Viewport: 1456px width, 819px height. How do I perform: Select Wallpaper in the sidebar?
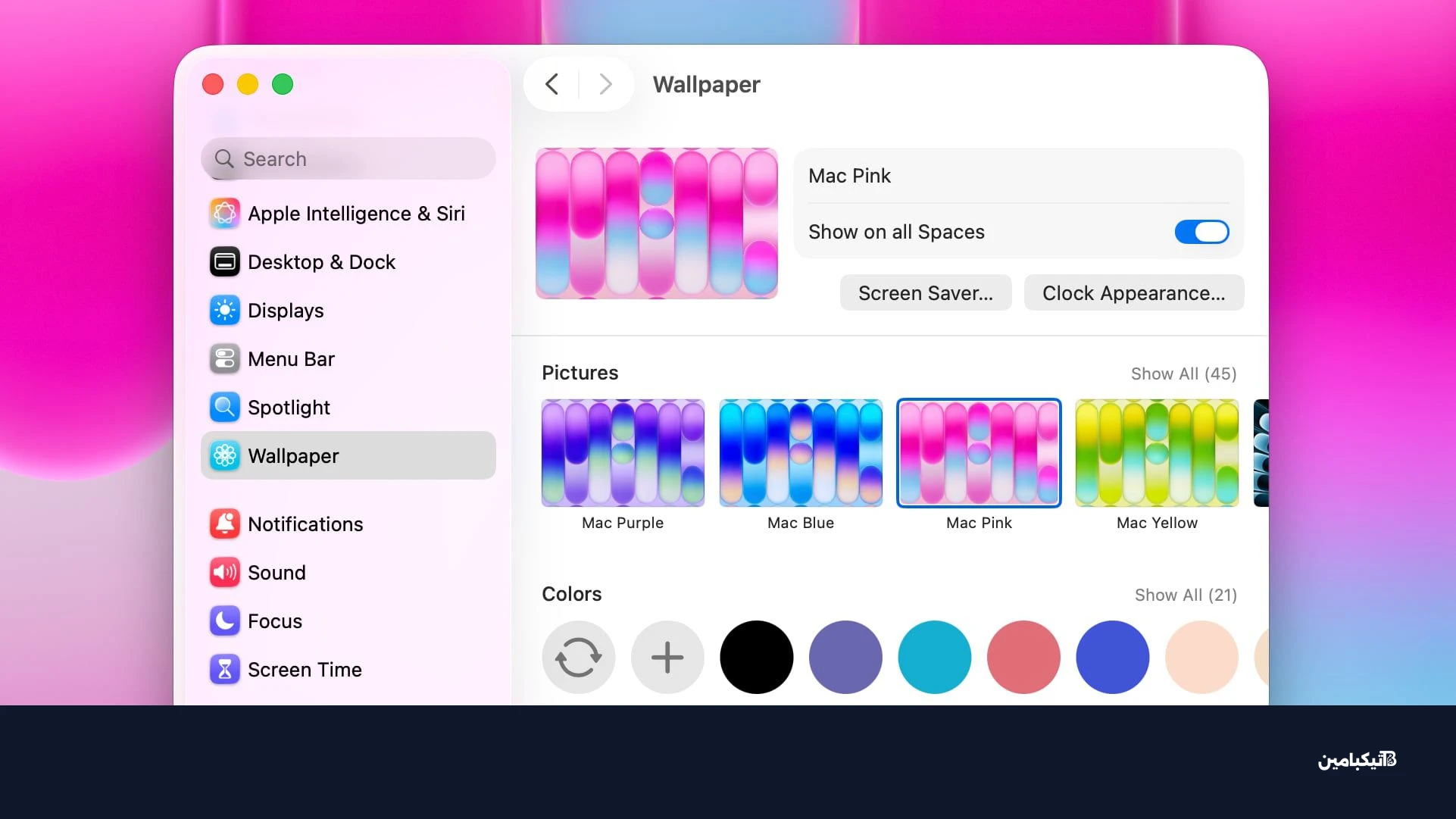[x=348, y=456]
